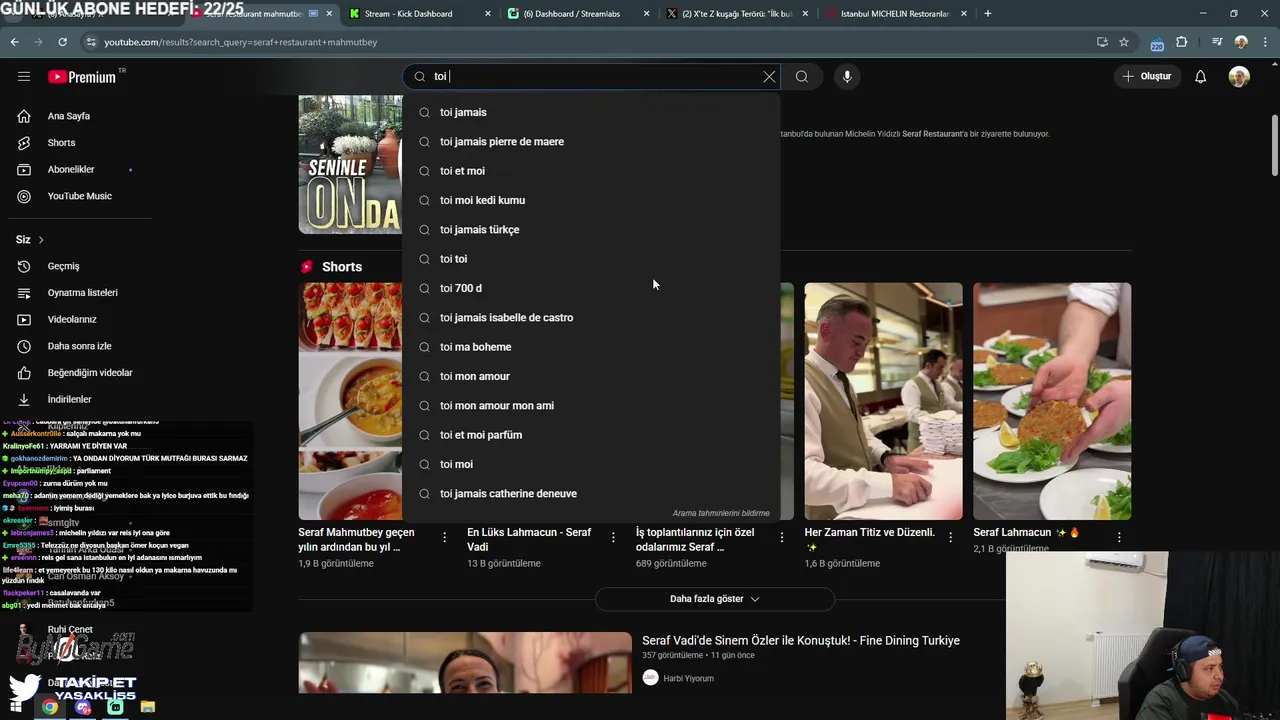This screenshot has width=1280, height=720.
Task: Go back with the browser back arrow
Action: (14, 42)
